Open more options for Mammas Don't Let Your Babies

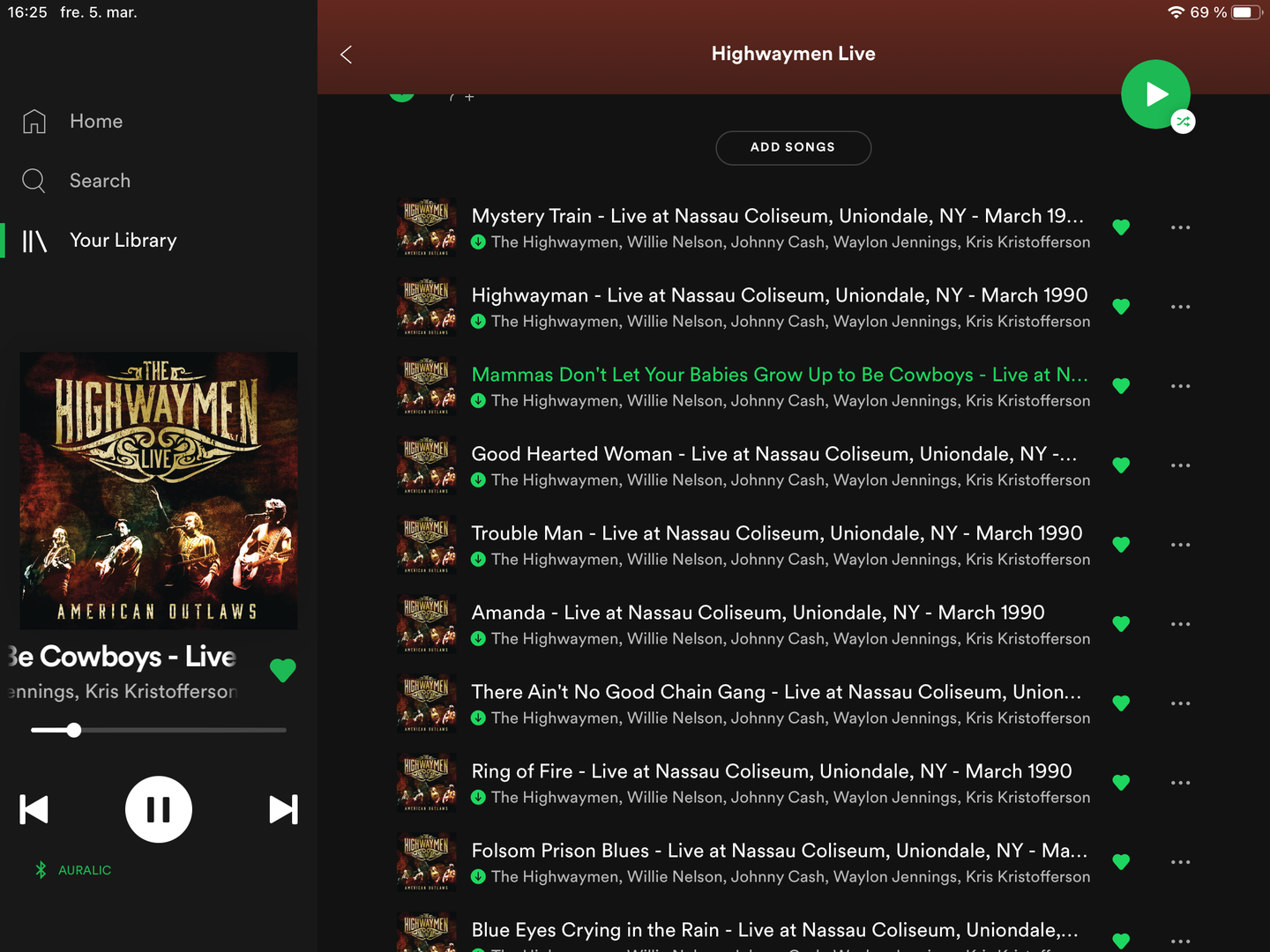pos(1180,386)
